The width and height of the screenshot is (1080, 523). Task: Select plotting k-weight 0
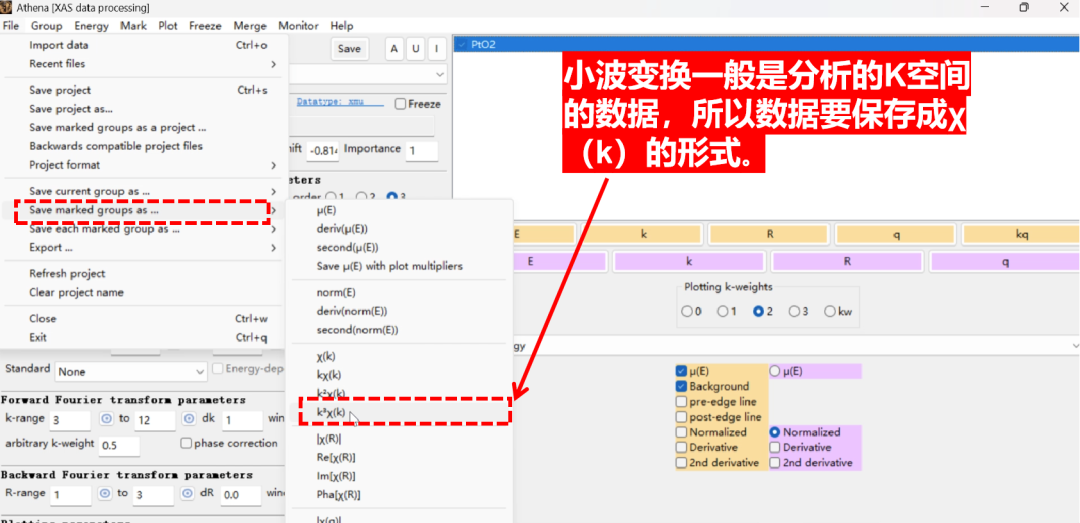pyautogui.click(x=687, y=311)
